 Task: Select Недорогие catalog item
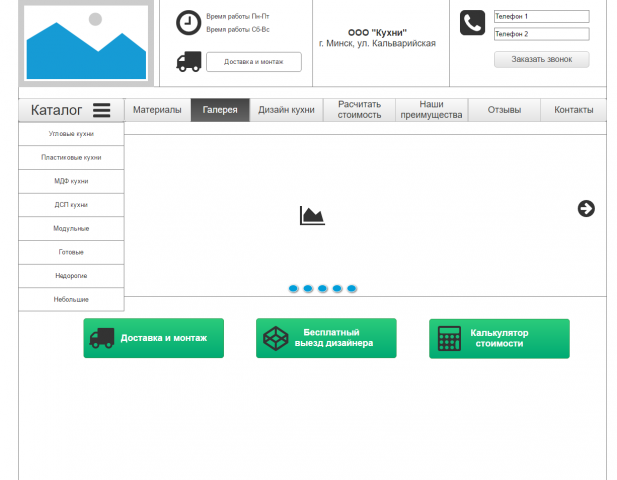(71, 275)
